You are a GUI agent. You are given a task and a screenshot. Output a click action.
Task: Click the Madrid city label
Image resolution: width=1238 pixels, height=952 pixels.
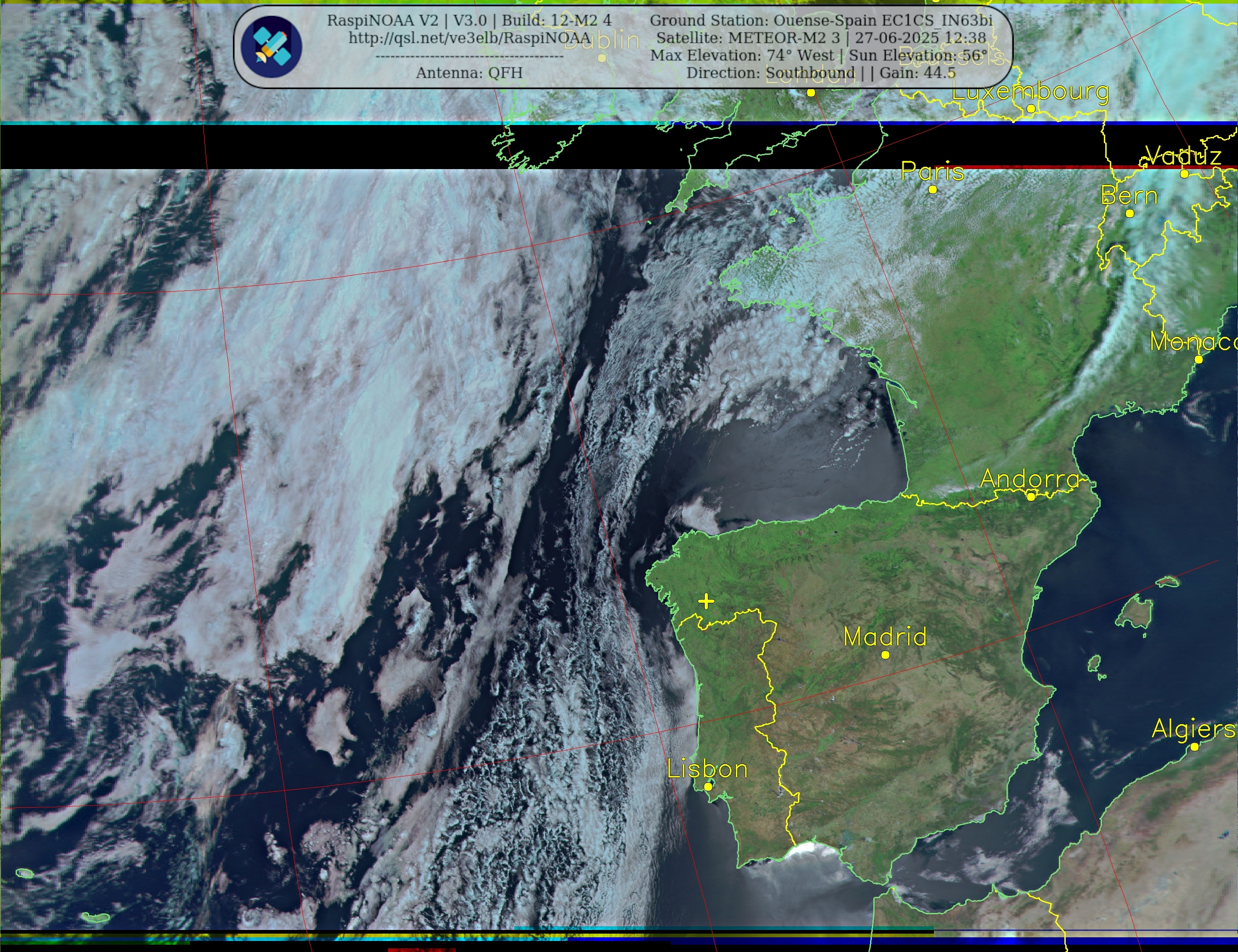click(885, 636)
